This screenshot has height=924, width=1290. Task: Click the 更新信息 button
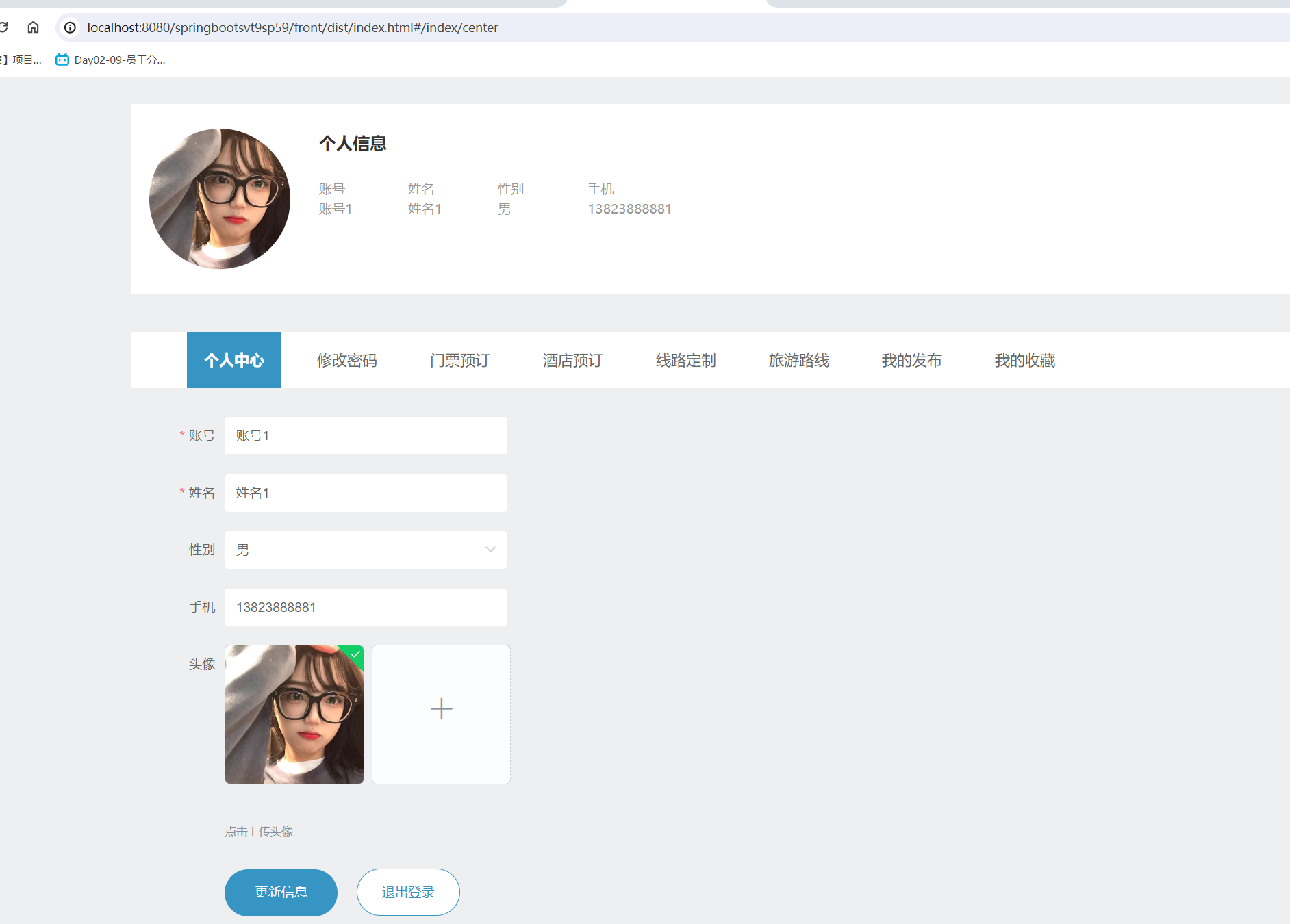tap(281, 893)
